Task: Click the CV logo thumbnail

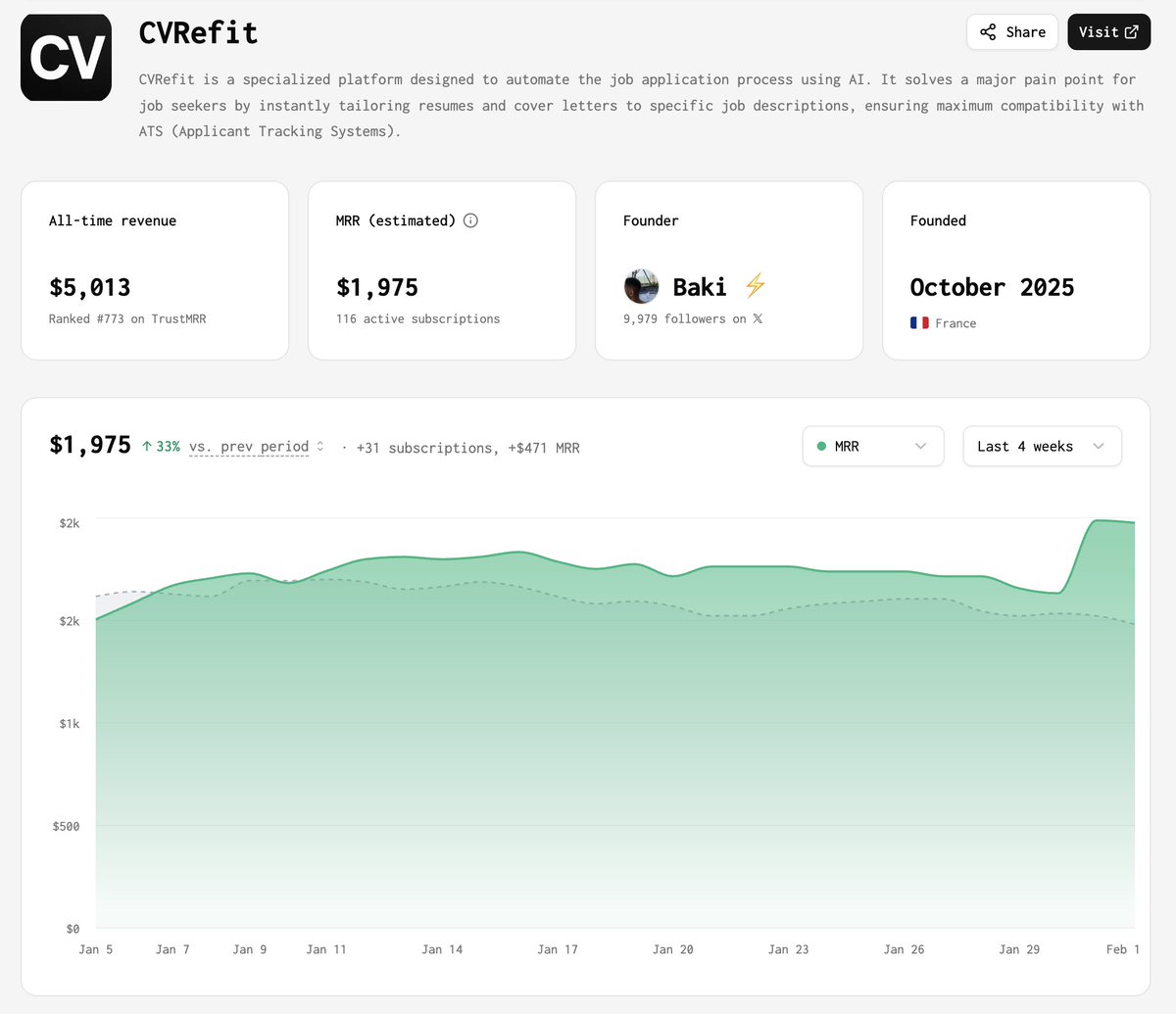Action: (x=66, y=57)
